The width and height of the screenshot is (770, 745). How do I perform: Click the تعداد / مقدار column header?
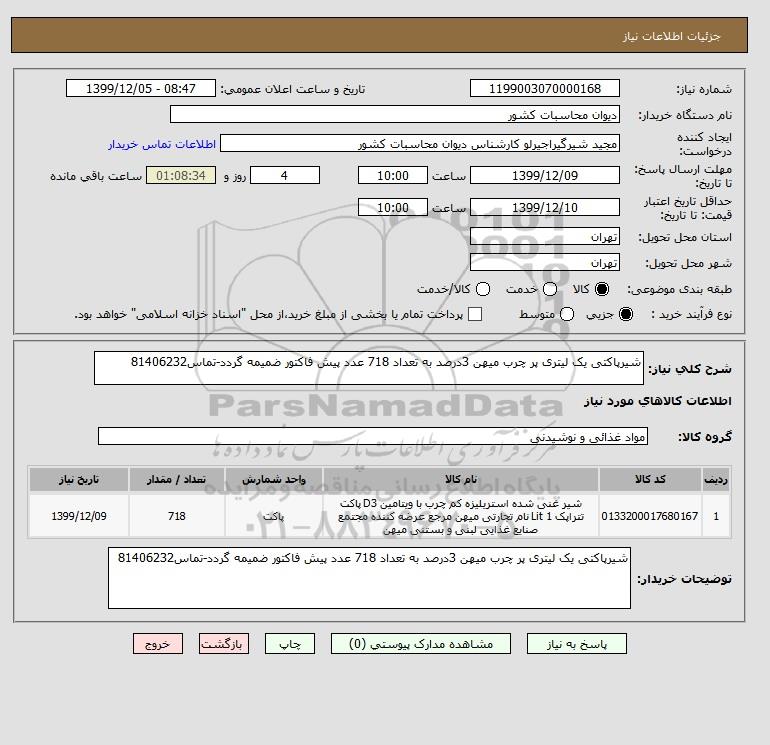pos(176,479)
